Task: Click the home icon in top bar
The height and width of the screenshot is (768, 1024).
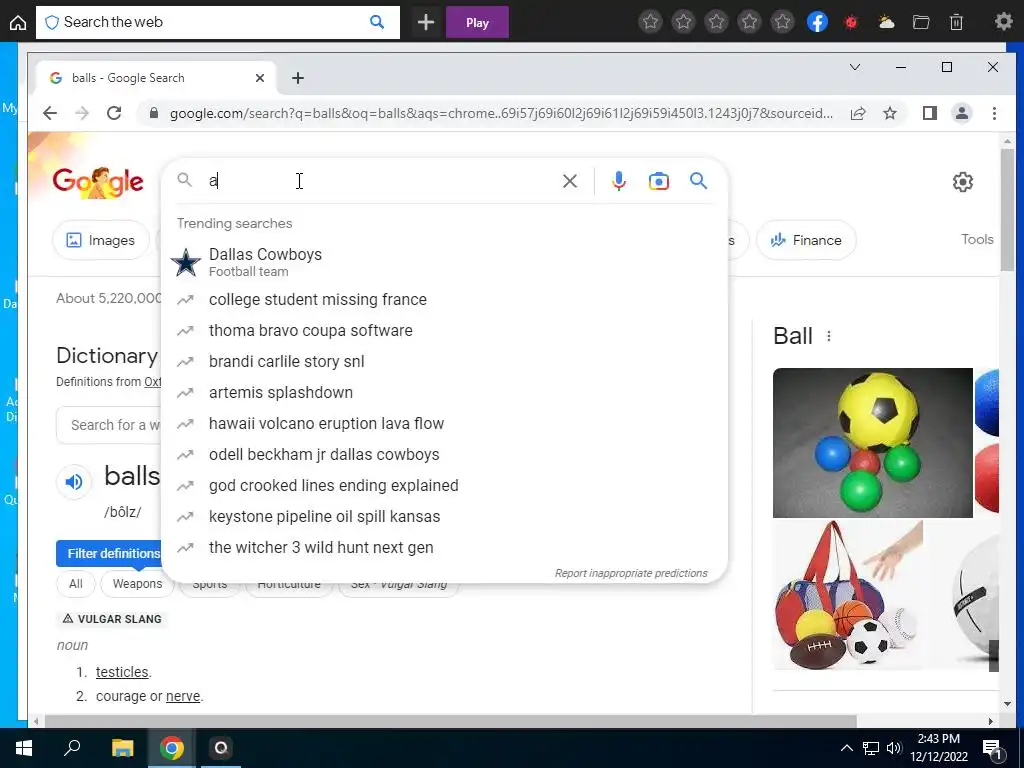Action: [18, 22]
